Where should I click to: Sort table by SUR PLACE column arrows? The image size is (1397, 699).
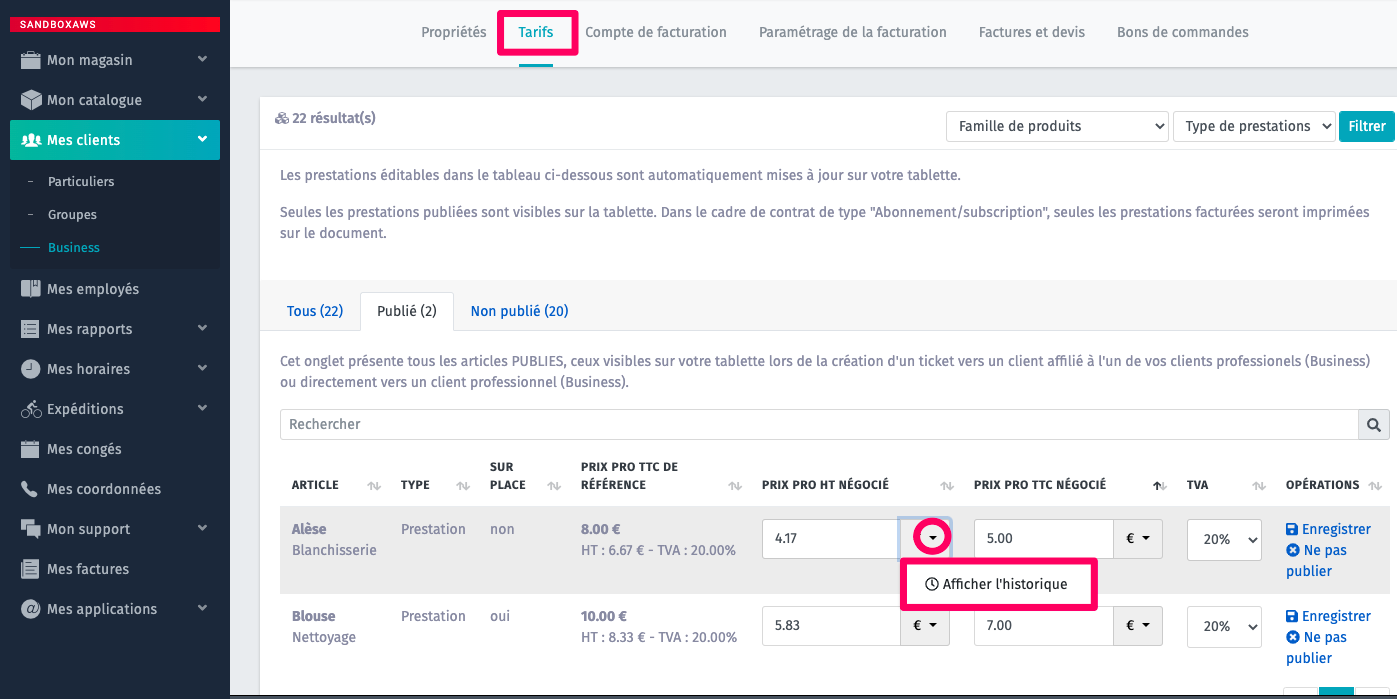pos(553,485)
